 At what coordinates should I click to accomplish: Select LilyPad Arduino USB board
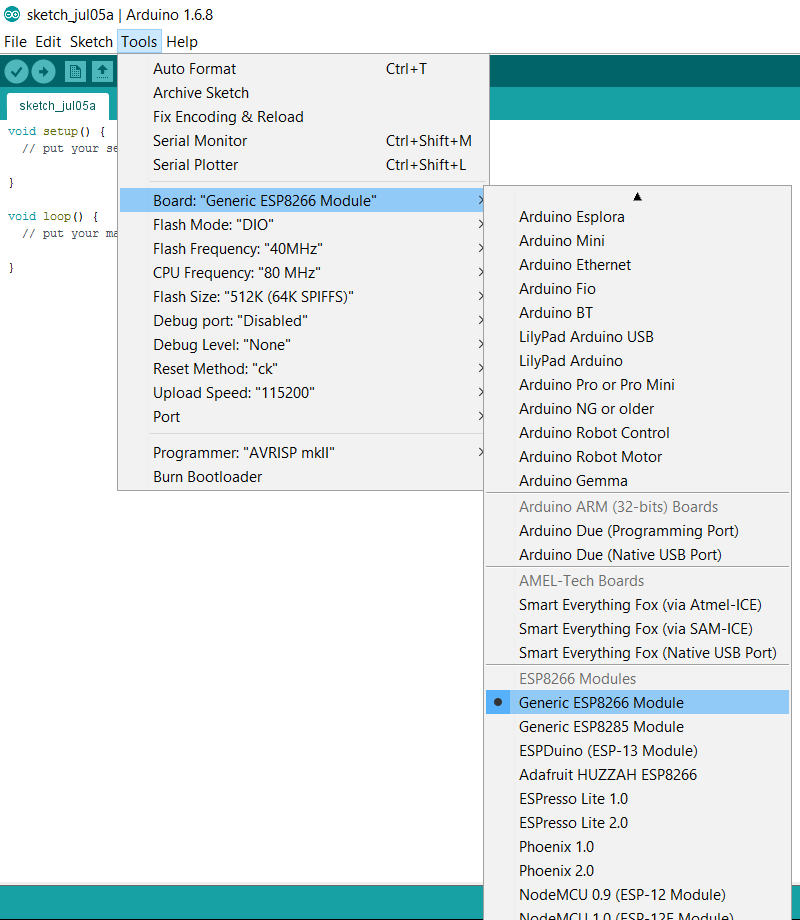point(637,337)
